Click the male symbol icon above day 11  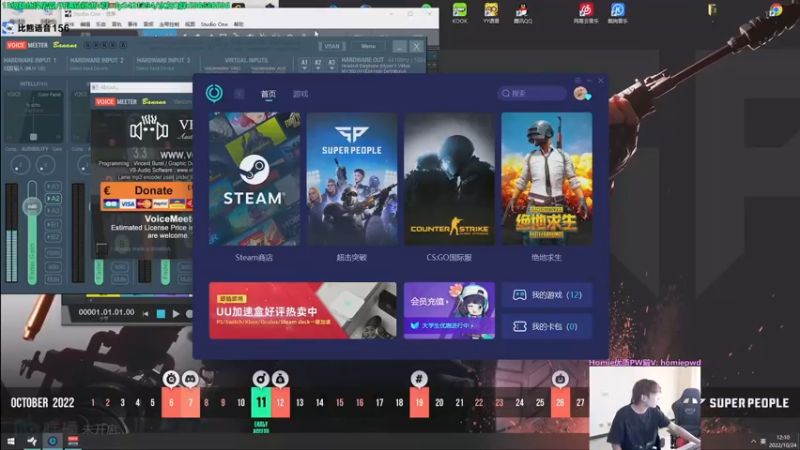point(261,379)
